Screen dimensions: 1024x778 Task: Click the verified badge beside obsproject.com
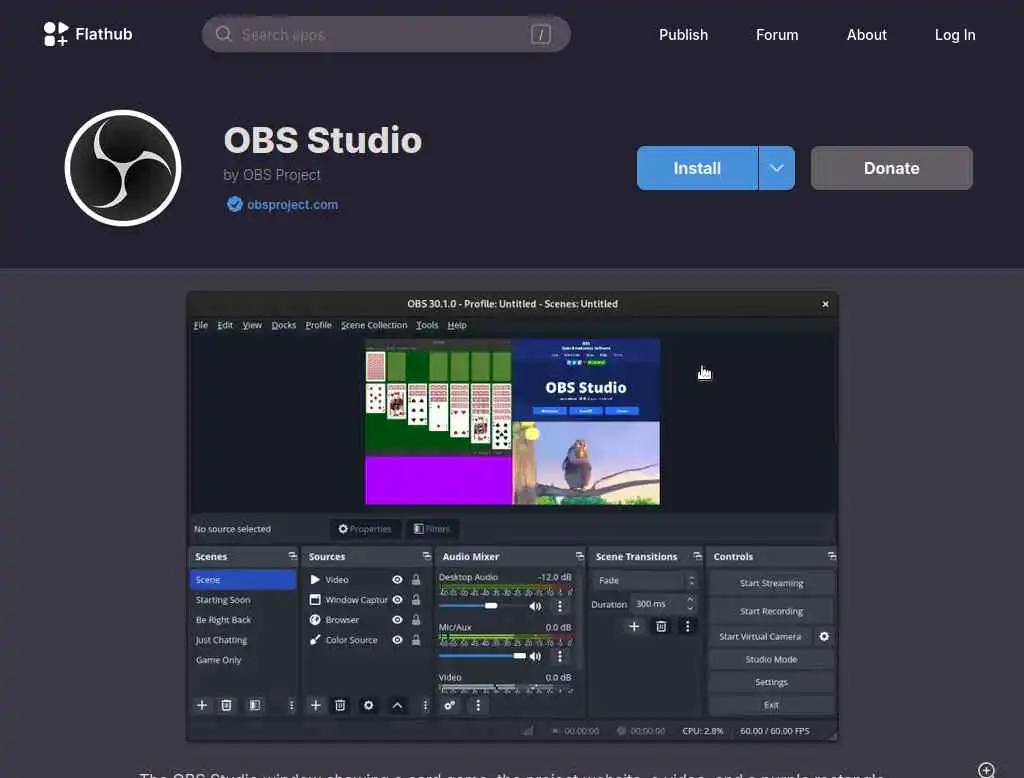[234, 204]
